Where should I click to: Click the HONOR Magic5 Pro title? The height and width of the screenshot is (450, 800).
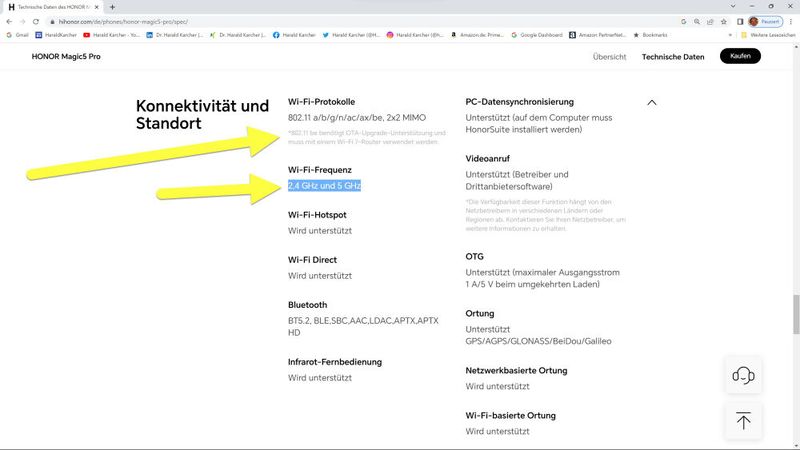(66, 57)
